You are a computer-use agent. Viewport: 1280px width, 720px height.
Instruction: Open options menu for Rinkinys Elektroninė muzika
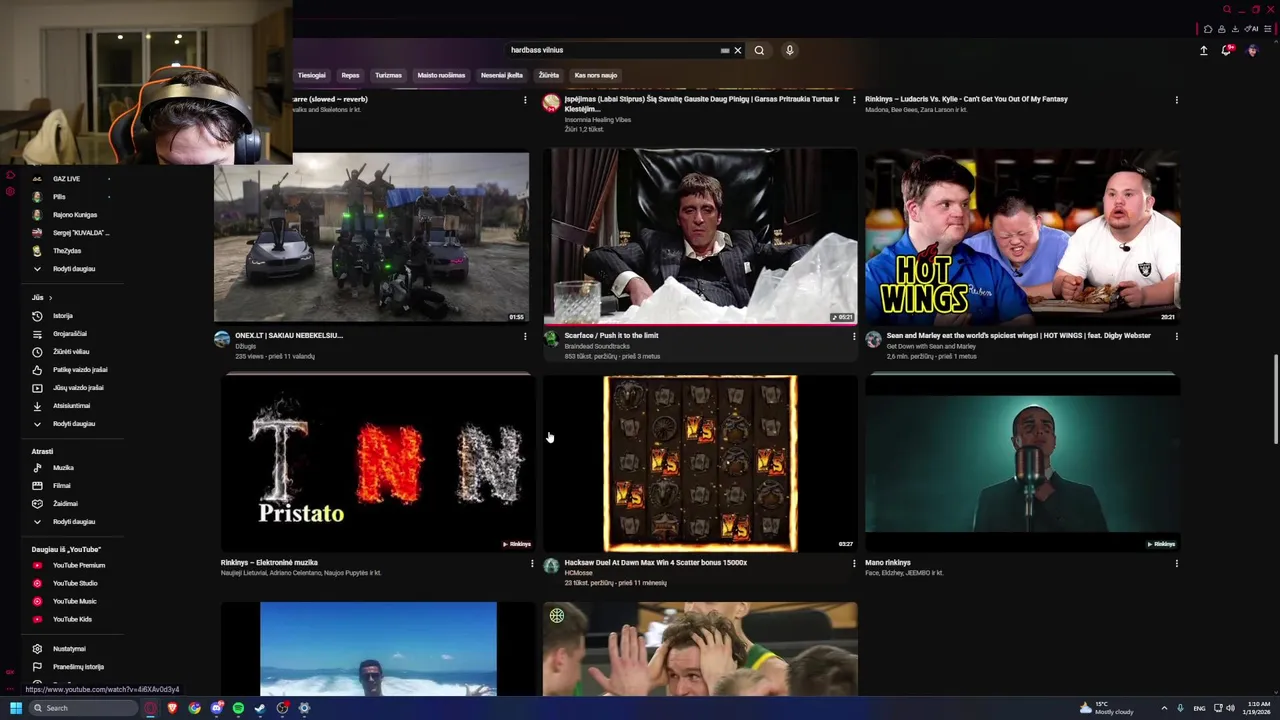coord(532,564)
